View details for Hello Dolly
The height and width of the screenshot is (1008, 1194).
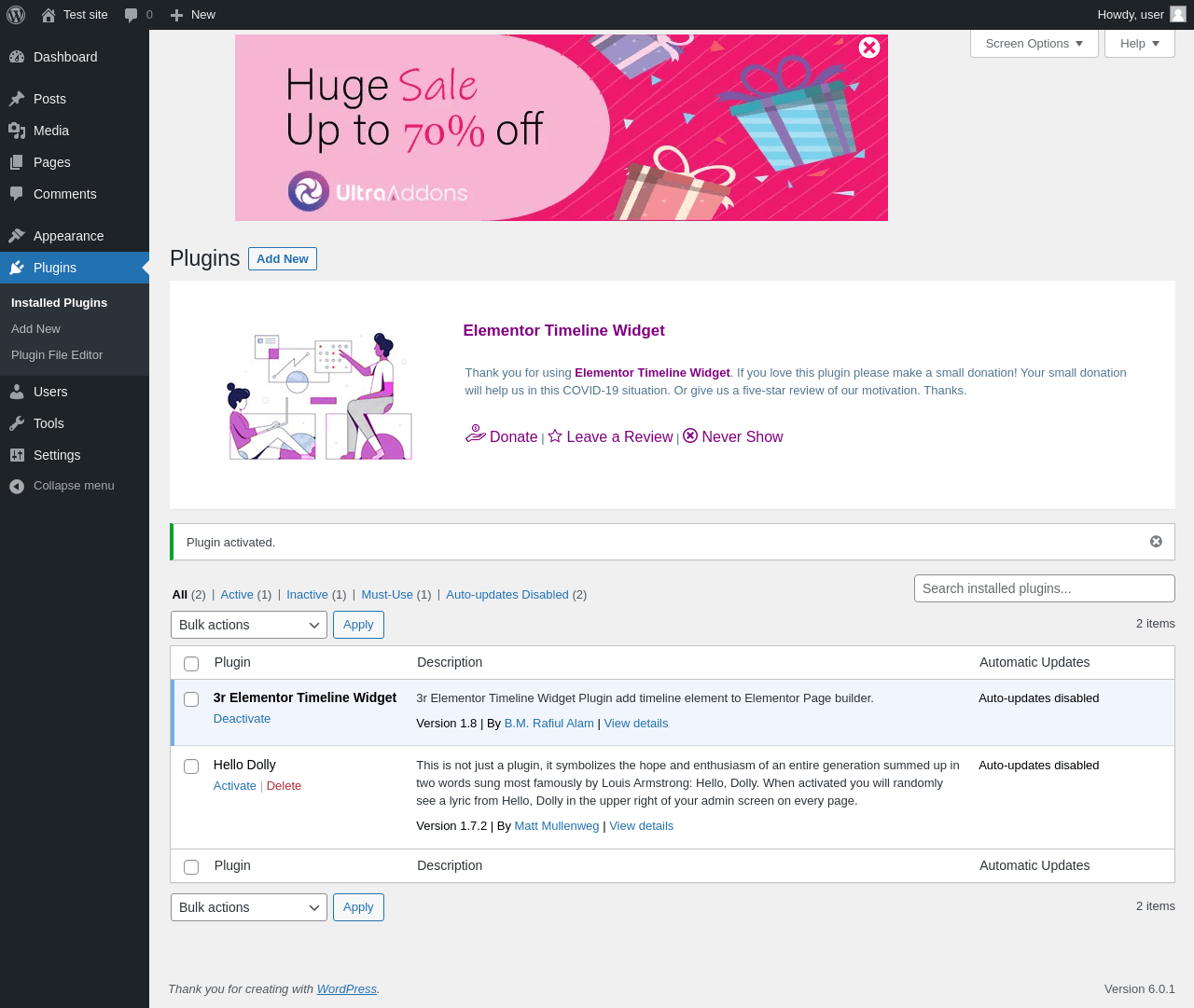(641, 826)
